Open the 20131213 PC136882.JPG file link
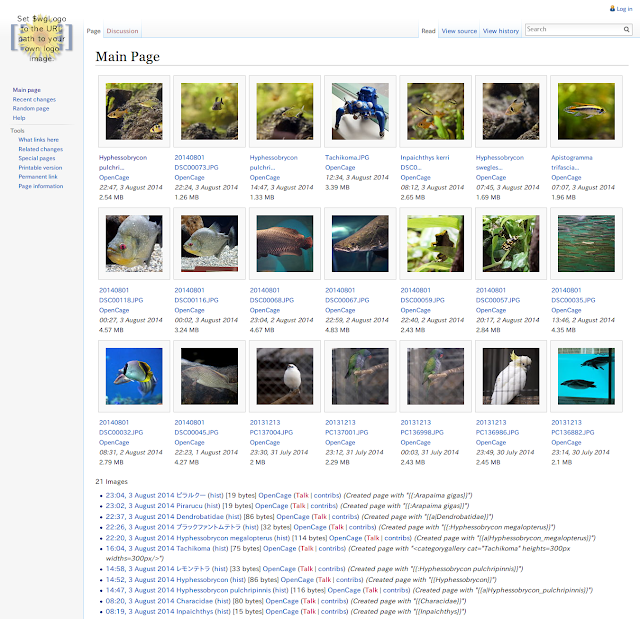 pos(573,427)
